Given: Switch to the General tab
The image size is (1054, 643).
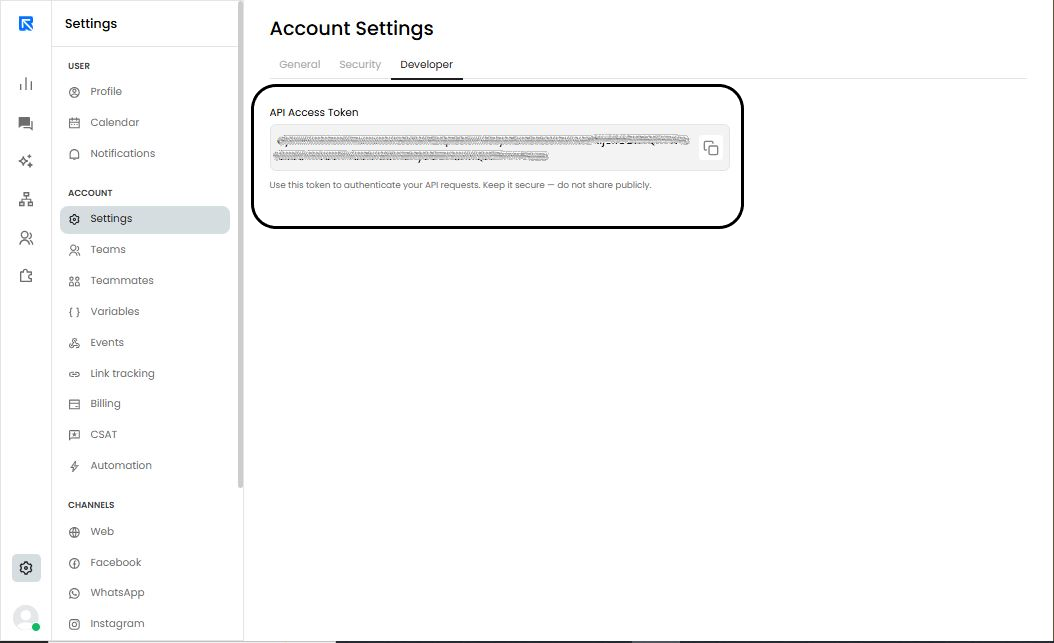Looking at the screenshot, I should 299,64.
